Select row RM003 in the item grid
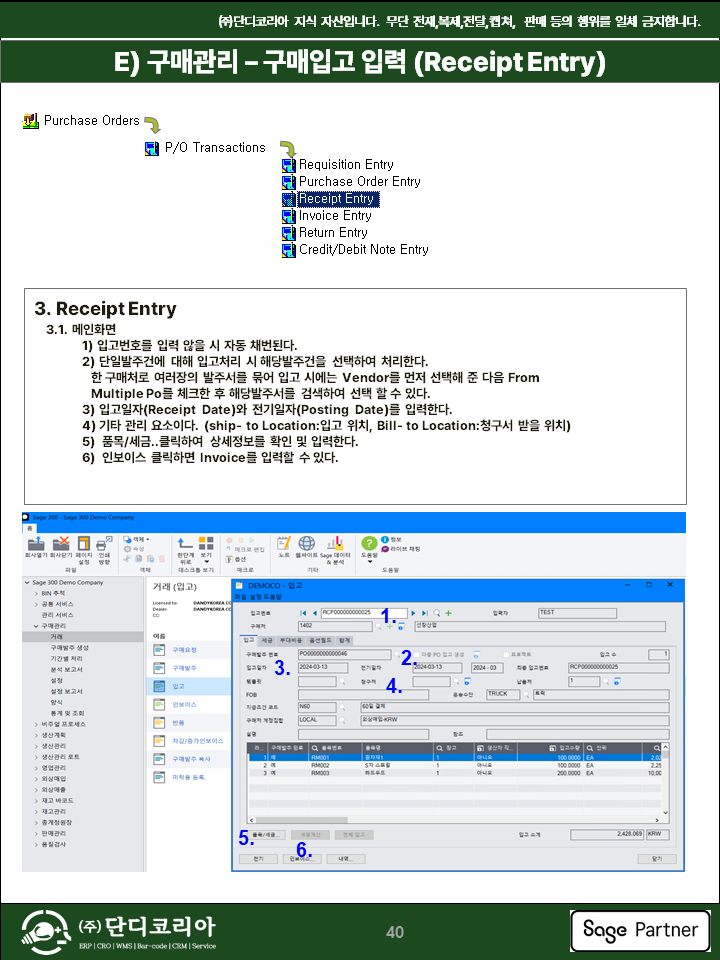This screenshot has height=960, width=720. point(455,773)
